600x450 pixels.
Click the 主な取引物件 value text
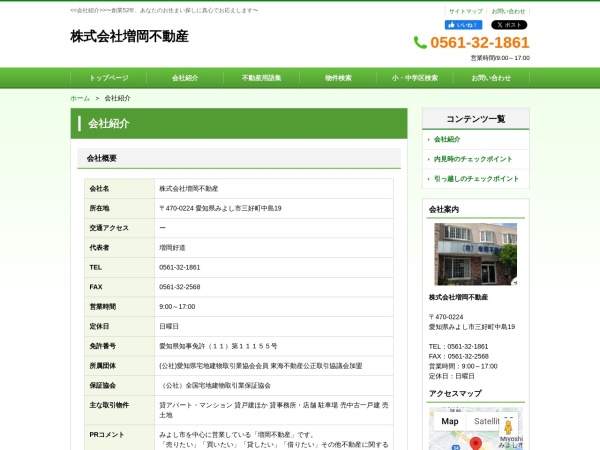[x=274, y=410]
